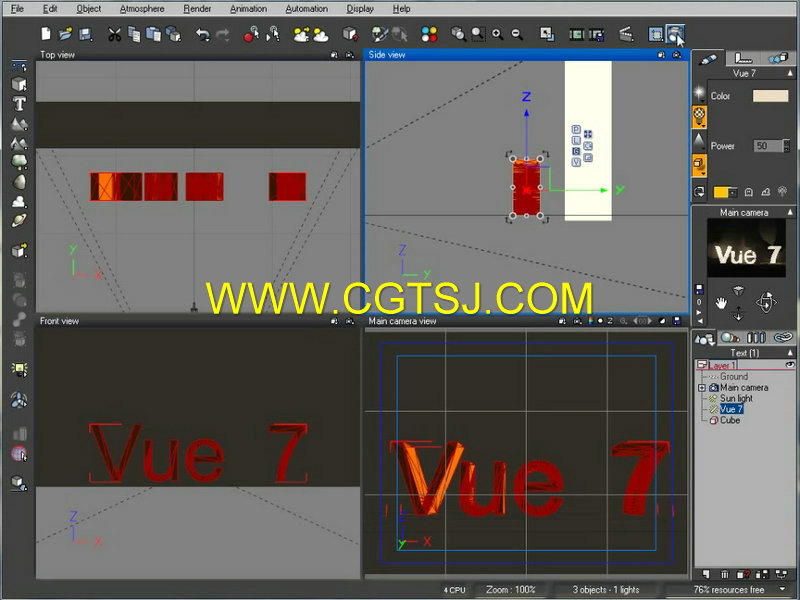Toggle the lens flare option icon

point(699,93)
